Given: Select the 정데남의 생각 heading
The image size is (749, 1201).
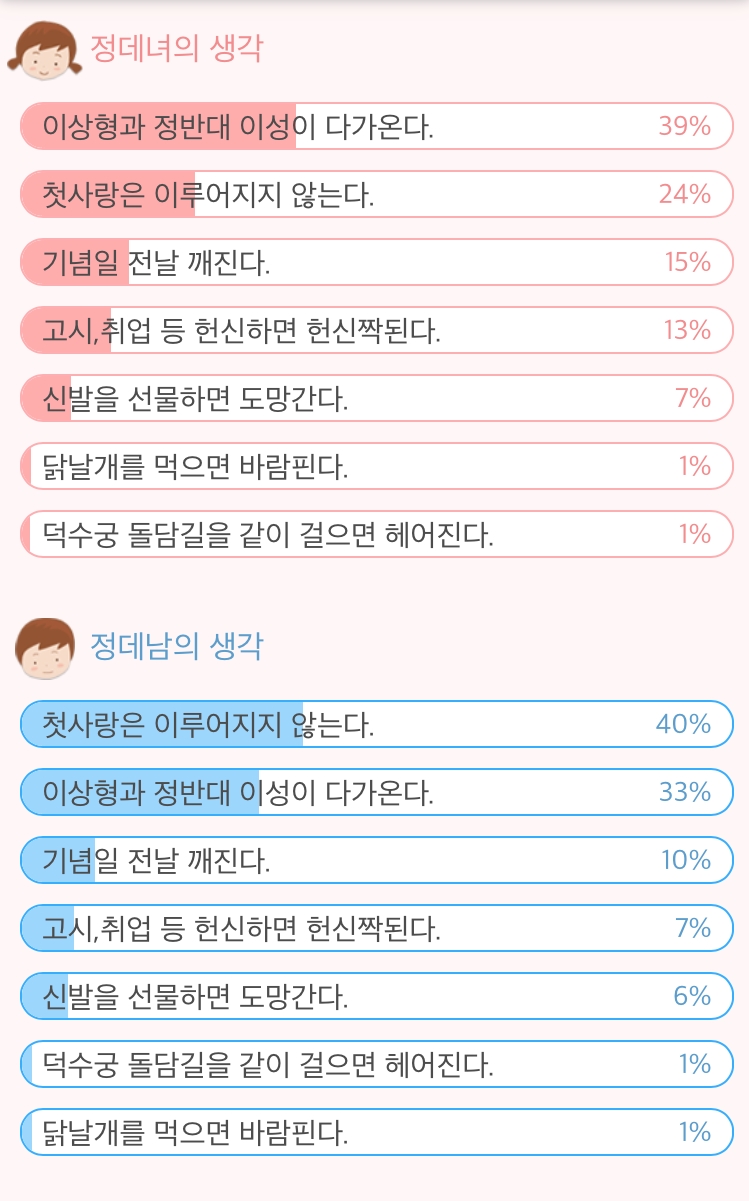Looking at the screenshot, I should click(176, 647).
